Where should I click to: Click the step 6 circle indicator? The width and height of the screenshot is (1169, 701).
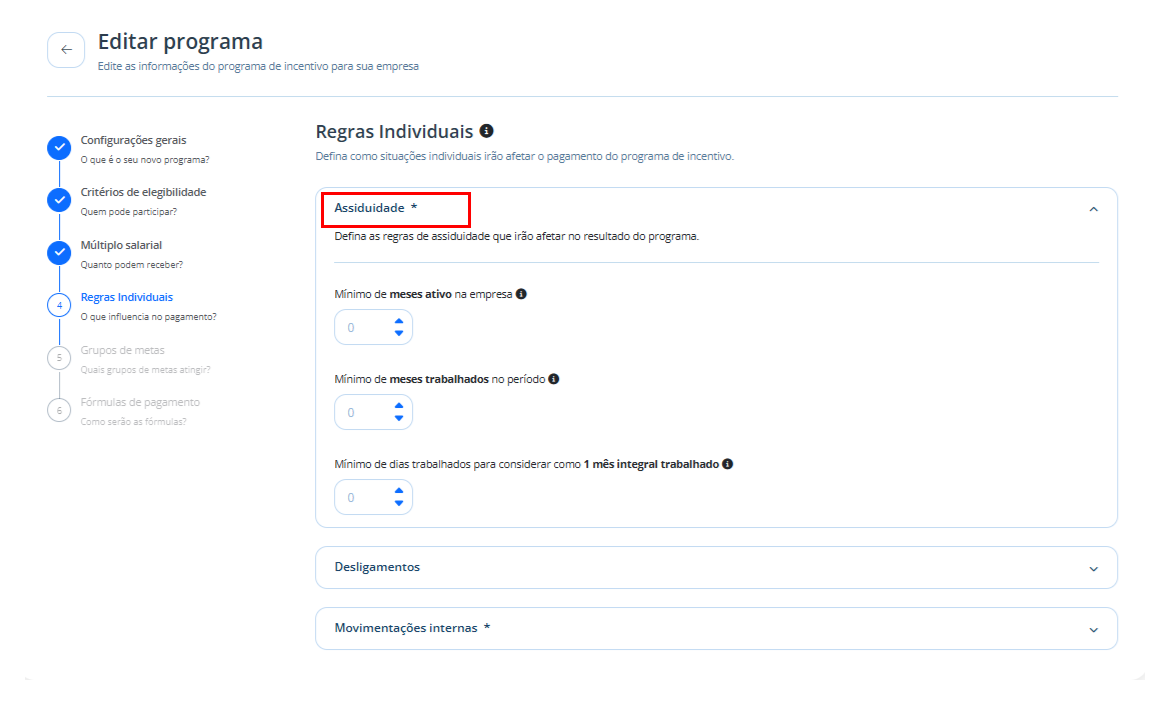tap(59, 410)
